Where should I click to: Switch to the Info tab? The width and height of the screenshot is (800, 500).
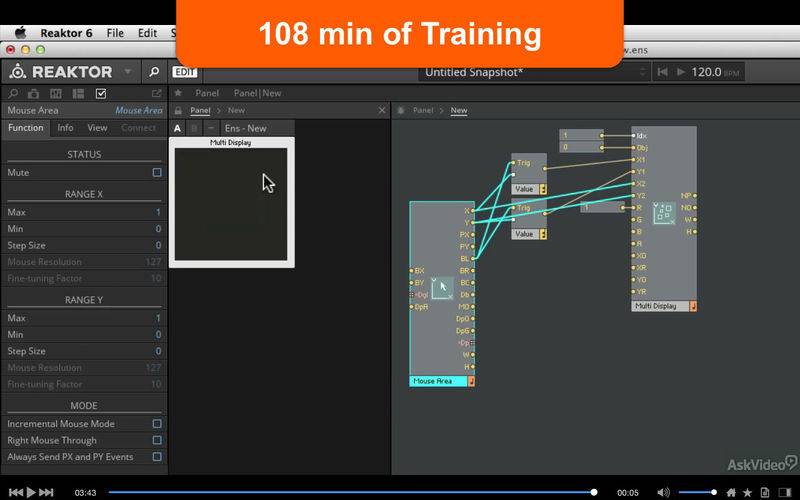coord(65,128)
